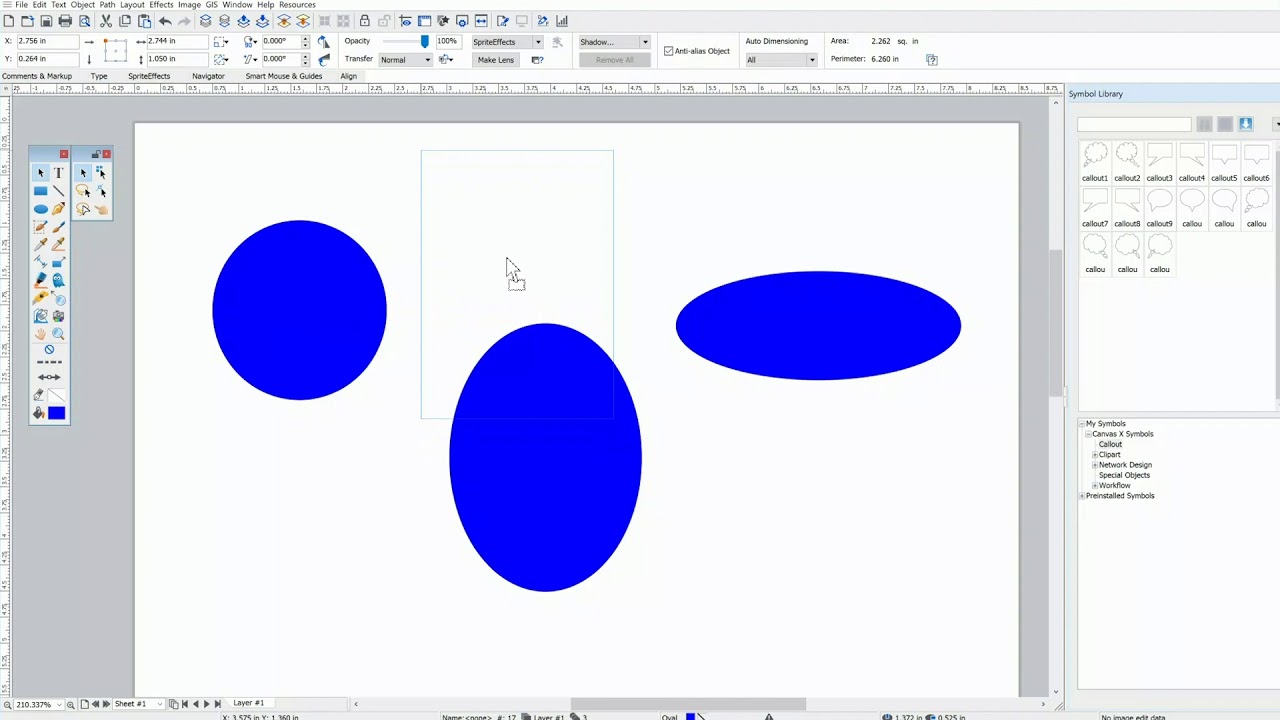Open the Transfer mode Normal dropdown
The height and width of the screenshot is (720, 1280).
405,60
